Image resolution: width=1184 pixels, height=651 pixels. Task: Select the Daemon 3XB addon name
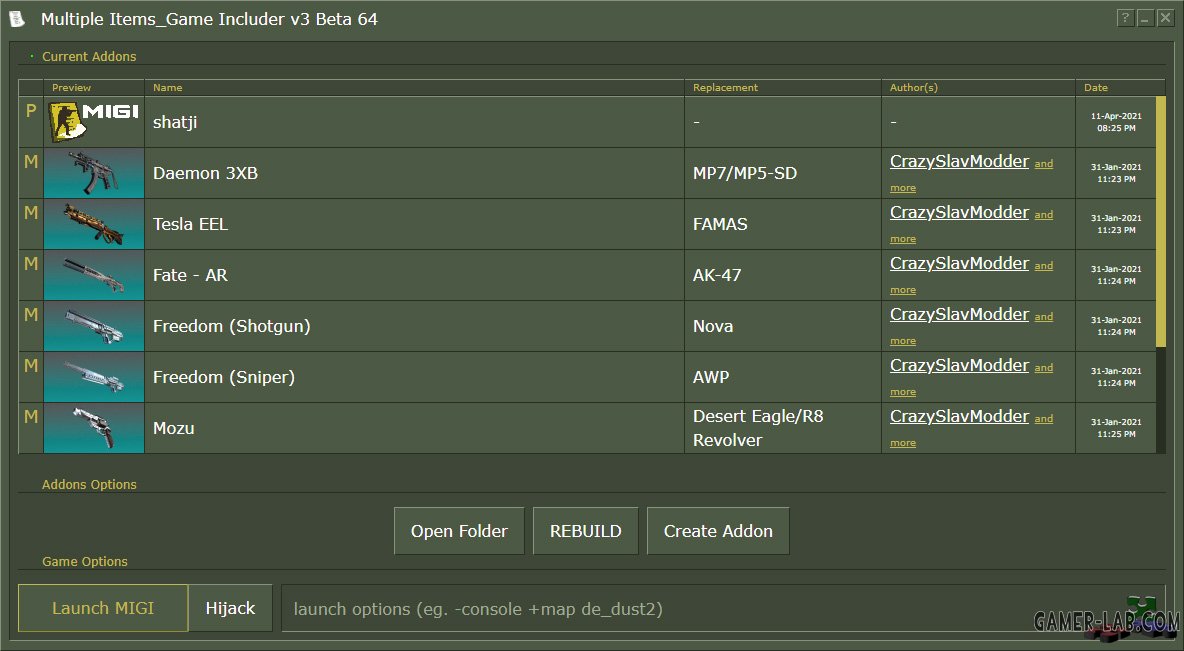point(205,173)
